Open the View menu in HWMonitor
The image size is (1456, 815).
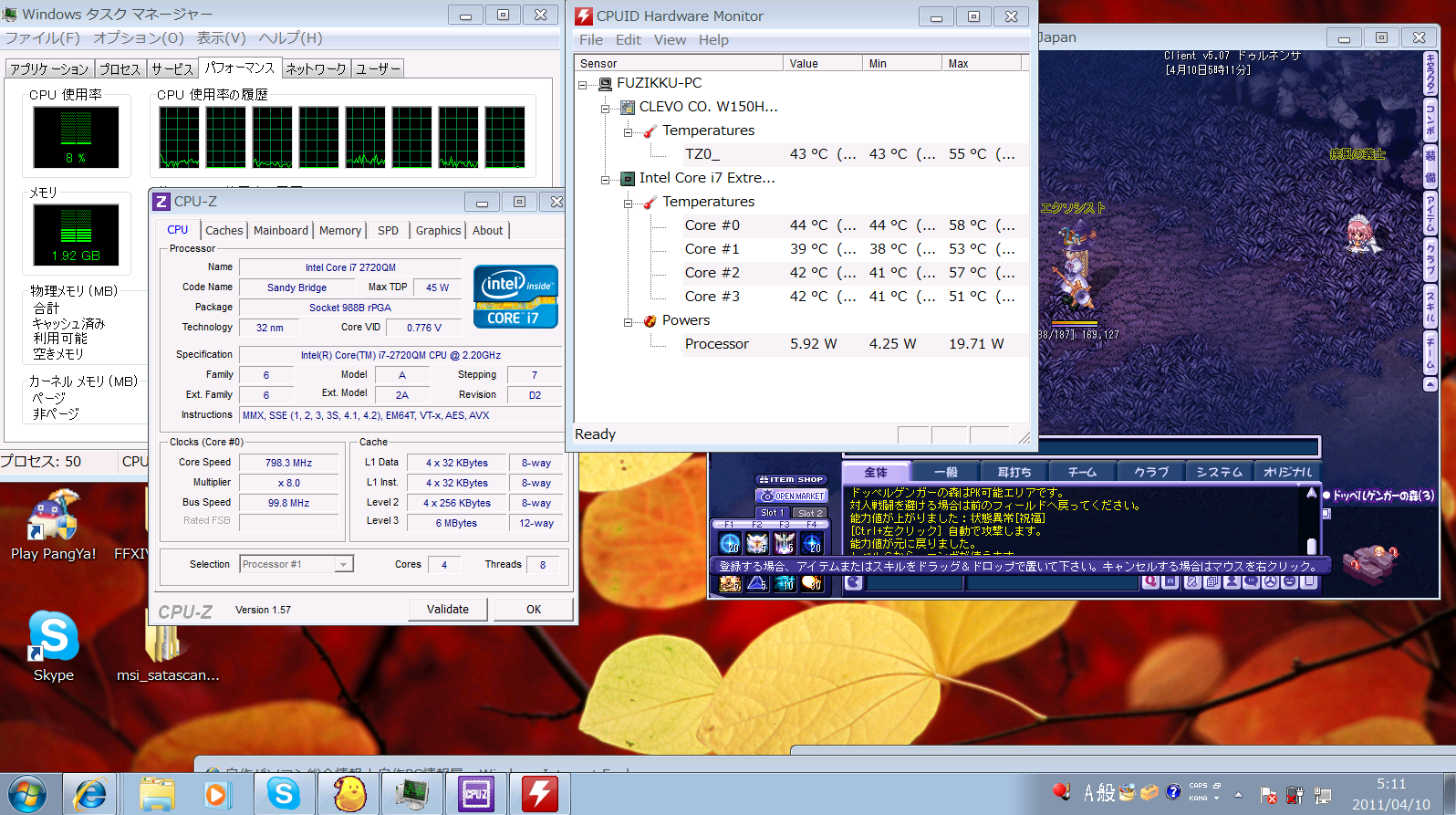coord(670,40)
